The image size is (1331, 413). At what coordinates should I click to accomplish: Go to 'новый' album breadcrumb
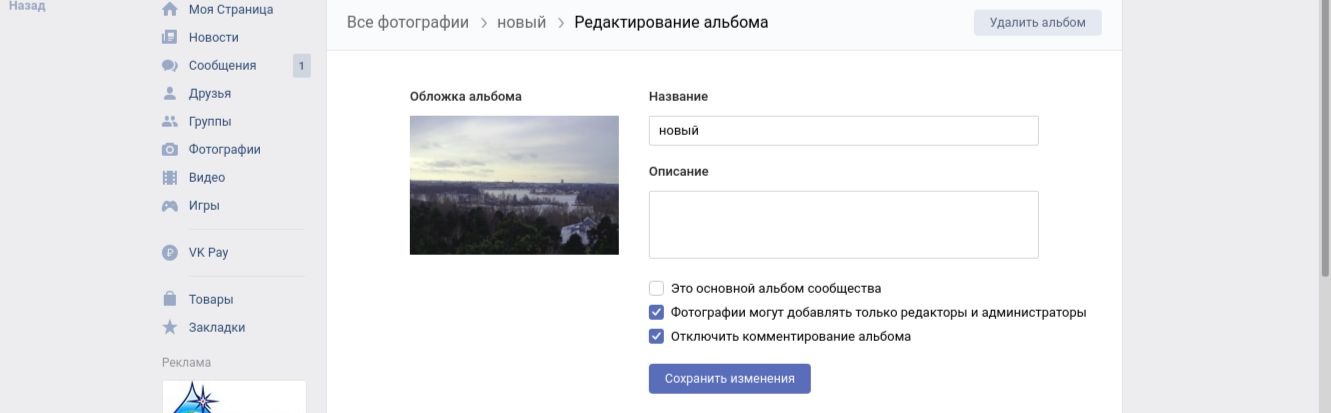522,22
